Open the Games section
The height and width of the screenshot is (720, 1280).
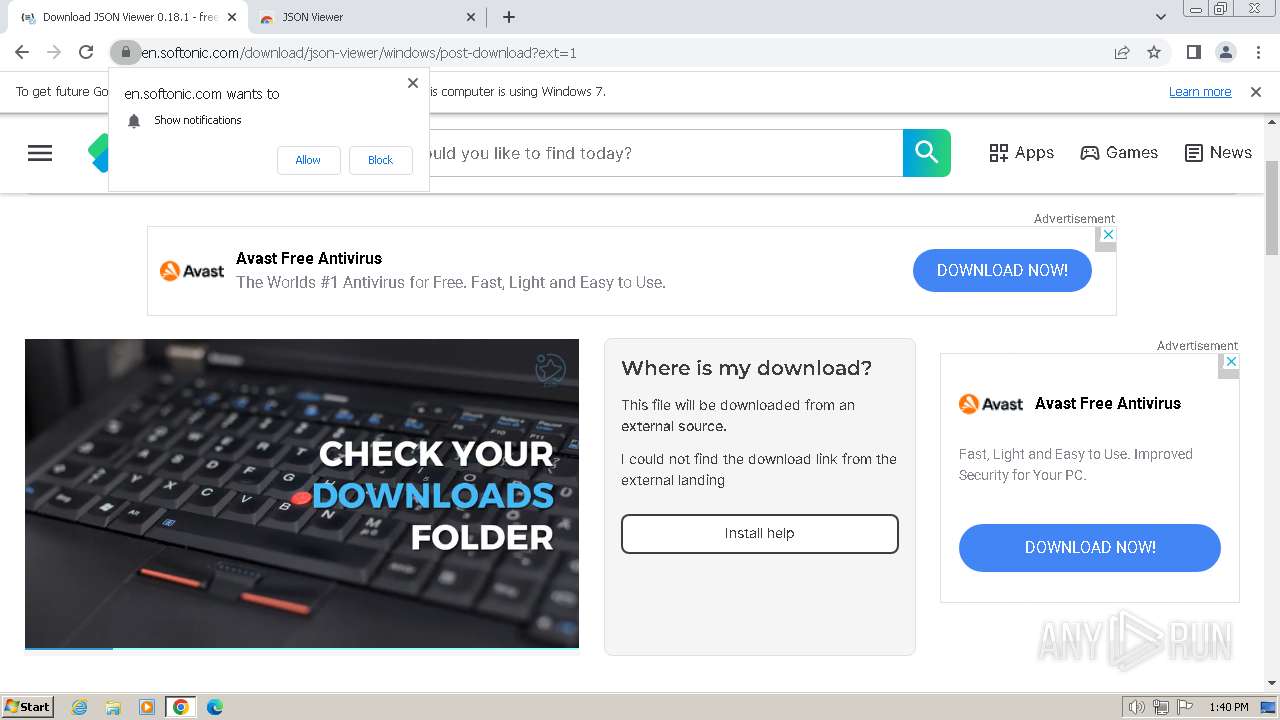coord(1119,153)
